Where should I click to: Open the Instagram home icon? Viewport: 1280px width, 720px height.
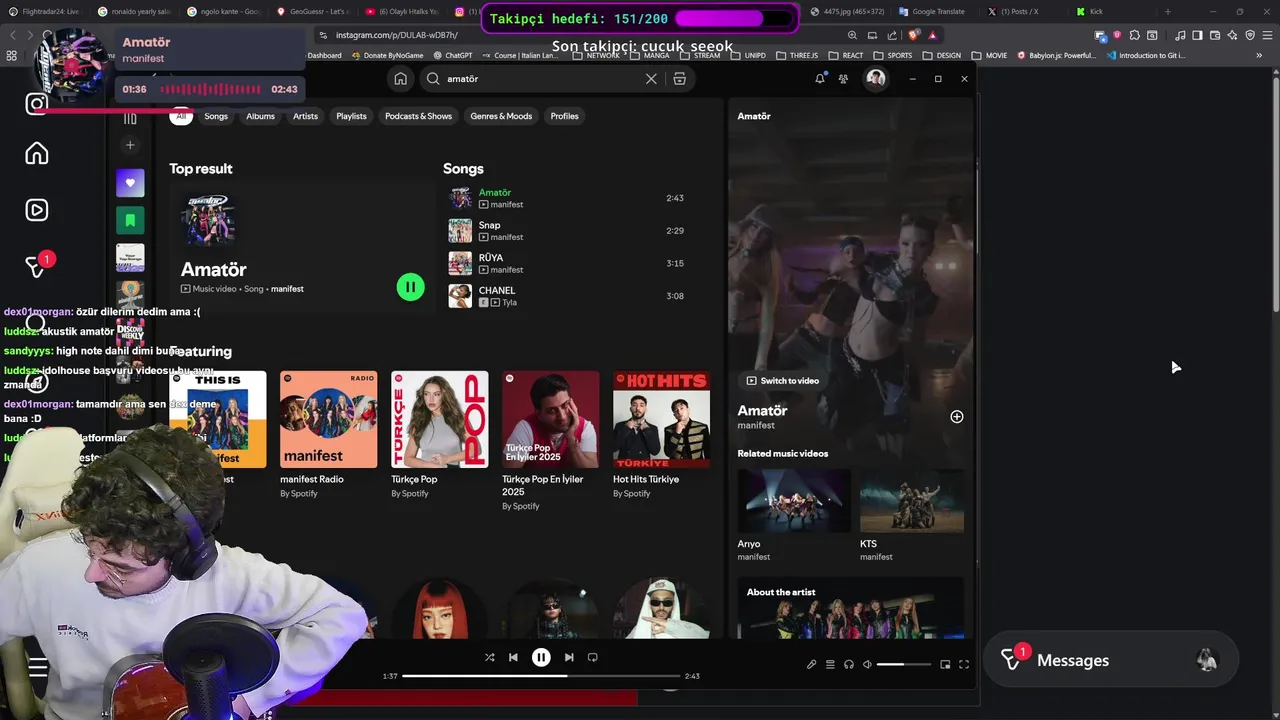tap(37, 153)
